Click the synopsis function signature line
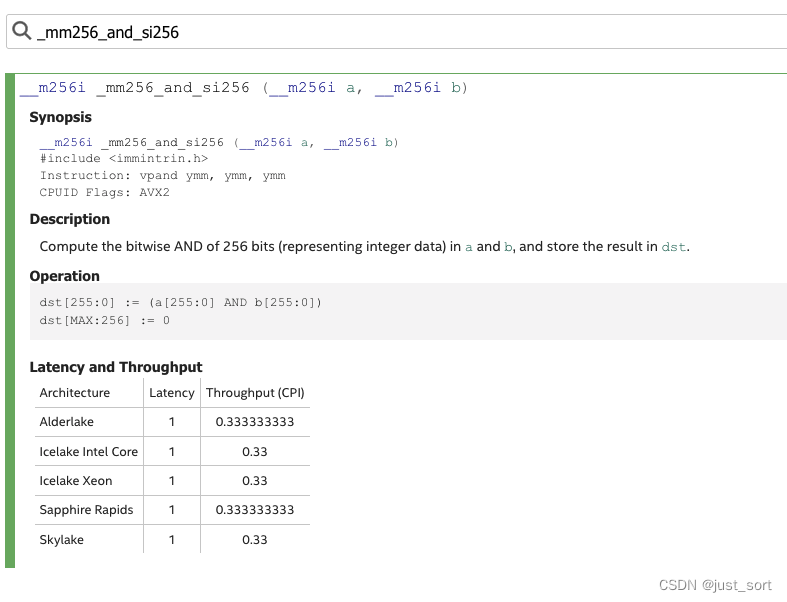787x602 pixels. (x=219, y=143)
